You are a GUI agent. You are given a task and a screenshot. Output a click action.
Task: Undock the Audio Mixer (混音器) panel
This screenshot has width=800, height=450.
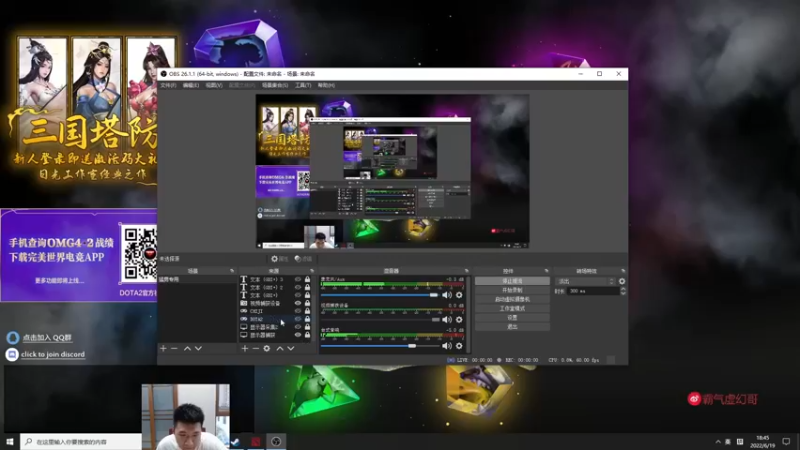pyautogui.click(x=466, y=271)
